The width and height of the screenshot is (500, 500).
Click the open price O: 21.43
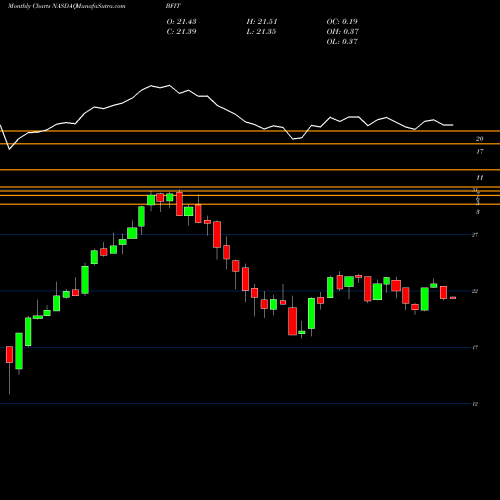[x=181, y=22]
